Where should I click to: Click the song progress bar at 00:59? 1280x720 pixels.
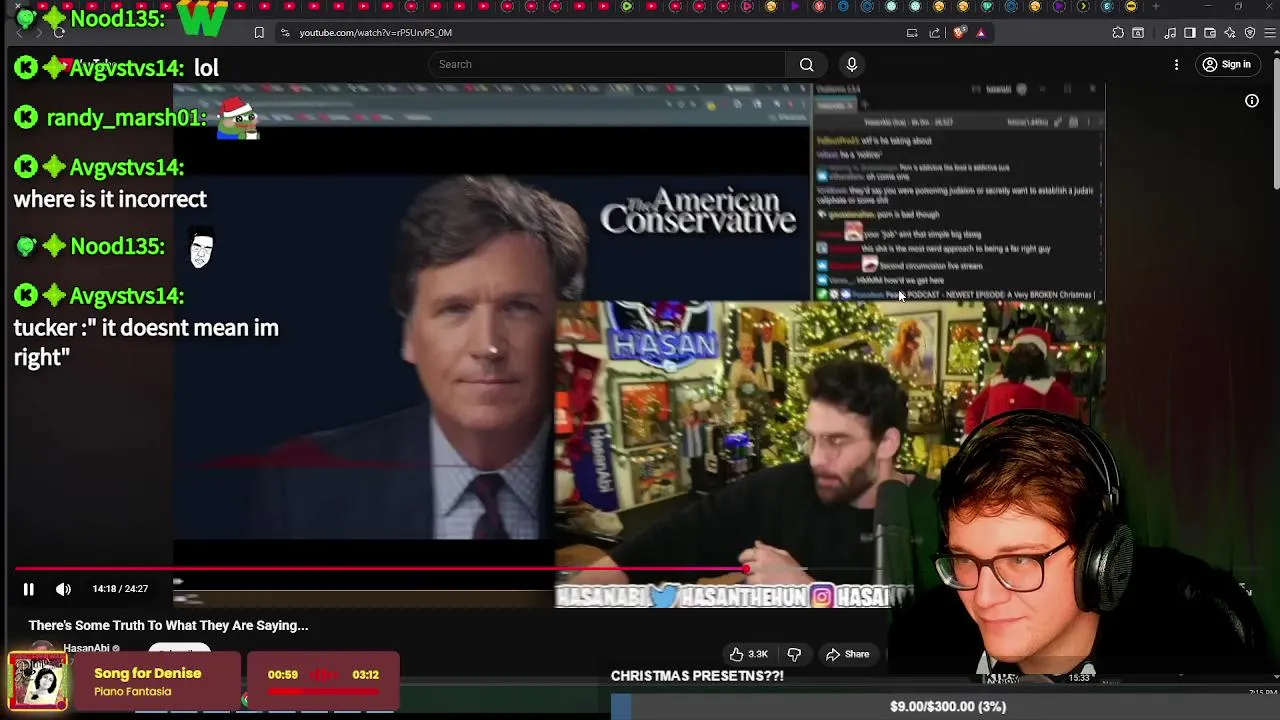pyautogui.click(x=323, y=690)
